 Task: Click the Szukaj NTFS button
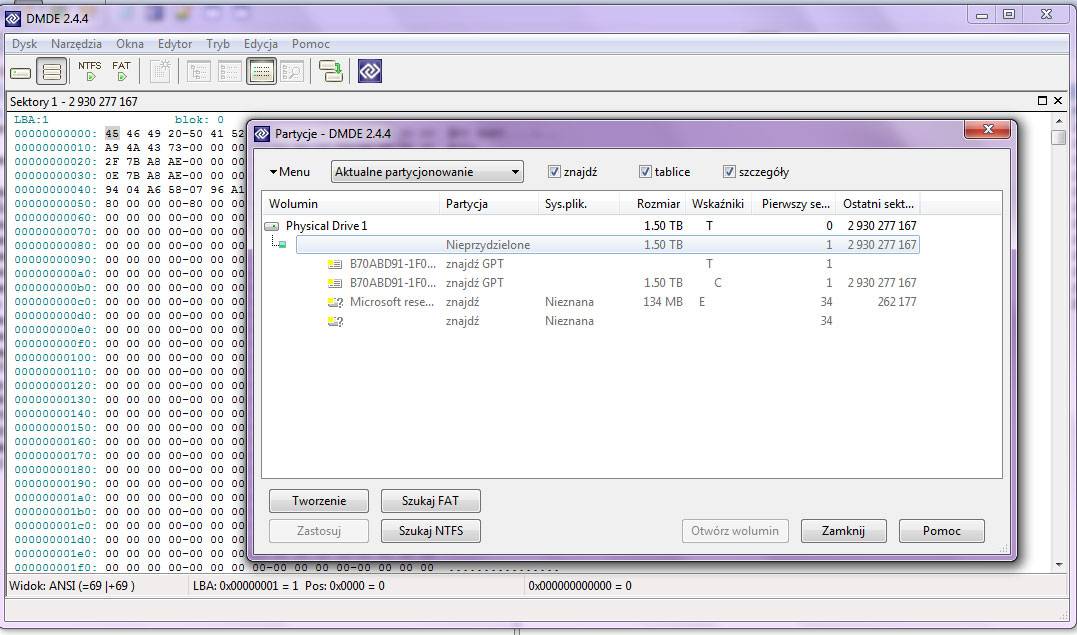431,531
